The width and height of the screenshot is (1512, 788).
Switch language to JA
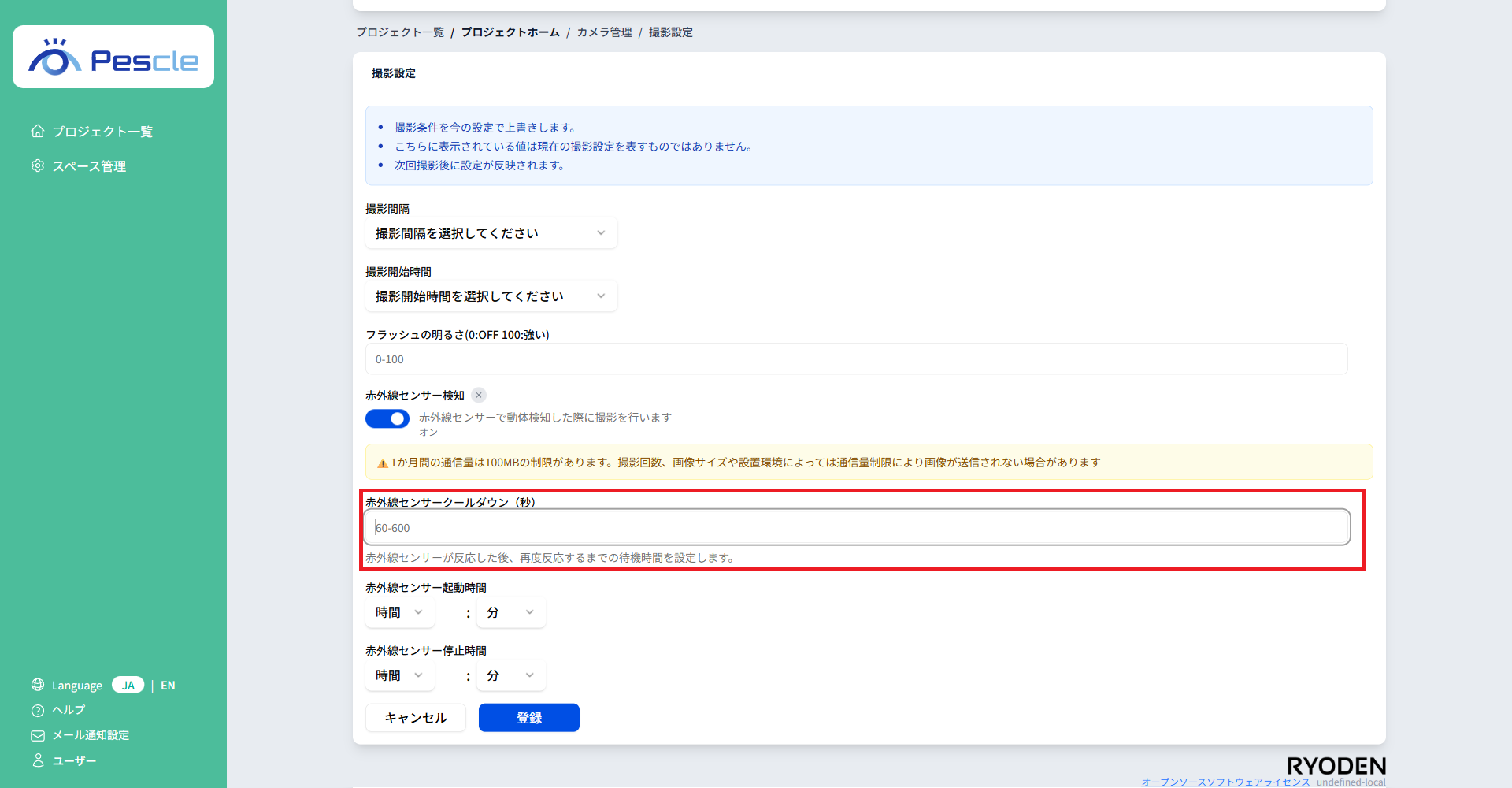pyautogui.click(x=128, y=685)
